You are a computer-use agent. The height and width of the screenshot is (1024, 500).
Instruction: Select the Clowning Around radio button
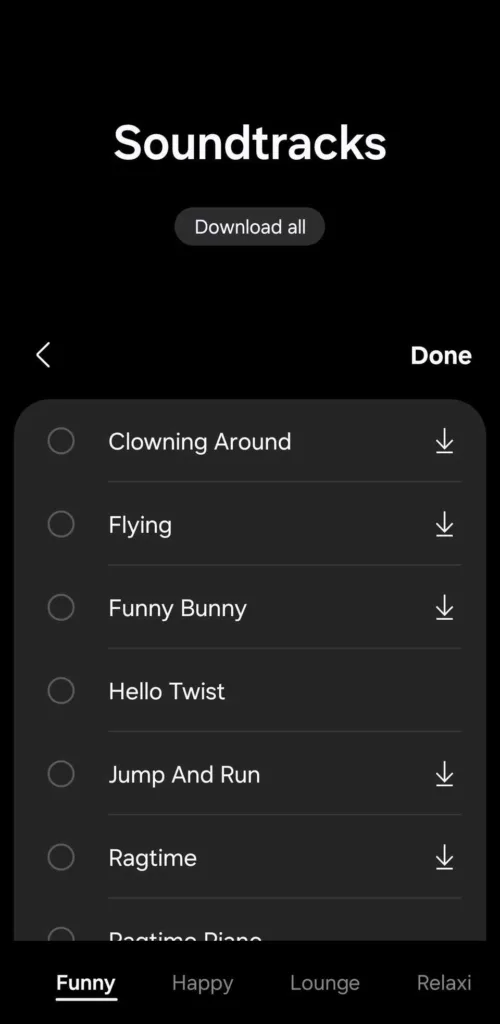[x=61, y=441]
